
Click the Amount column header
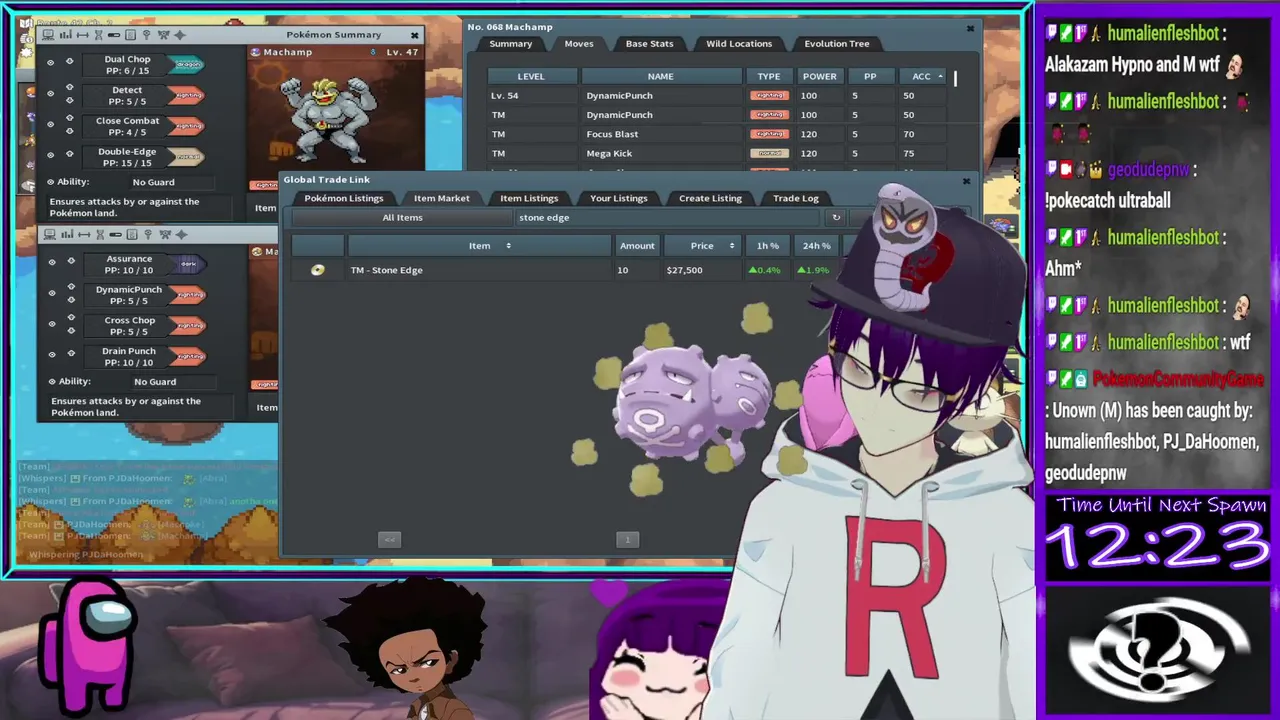637,246
